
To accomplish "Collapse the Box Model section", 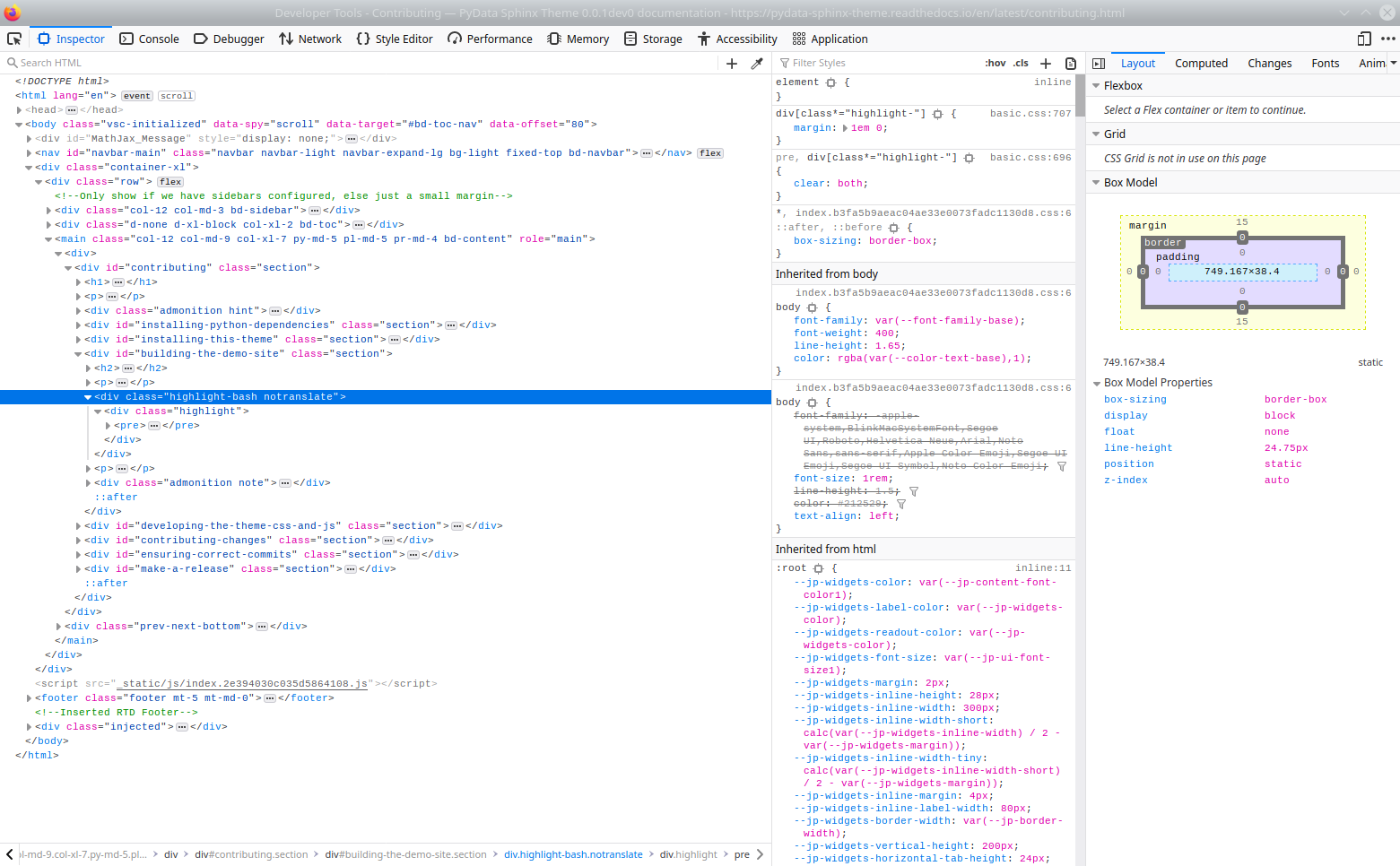I will tap(1096, 182).
